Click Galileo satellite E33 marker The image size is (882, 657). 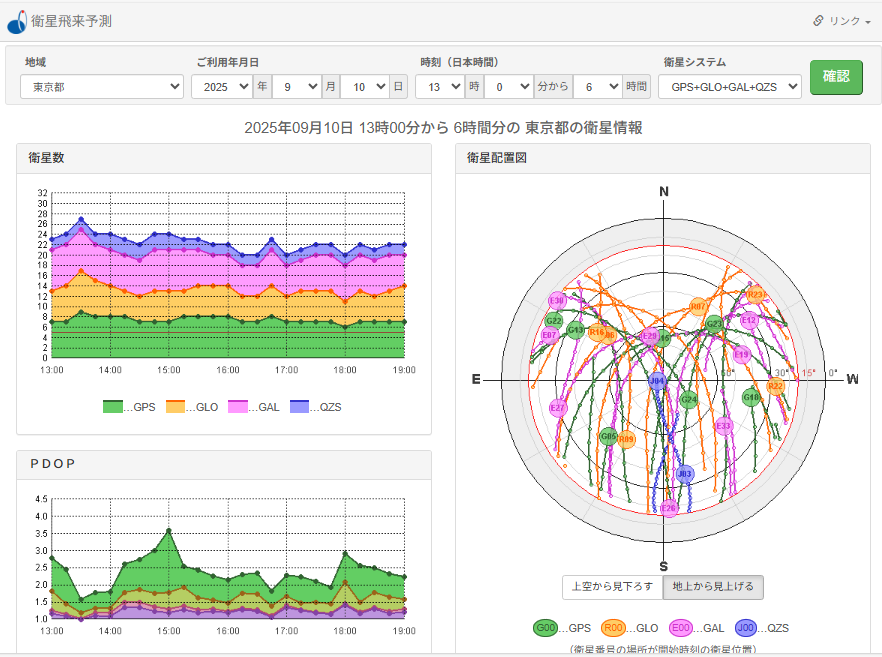tap(724, 426)
